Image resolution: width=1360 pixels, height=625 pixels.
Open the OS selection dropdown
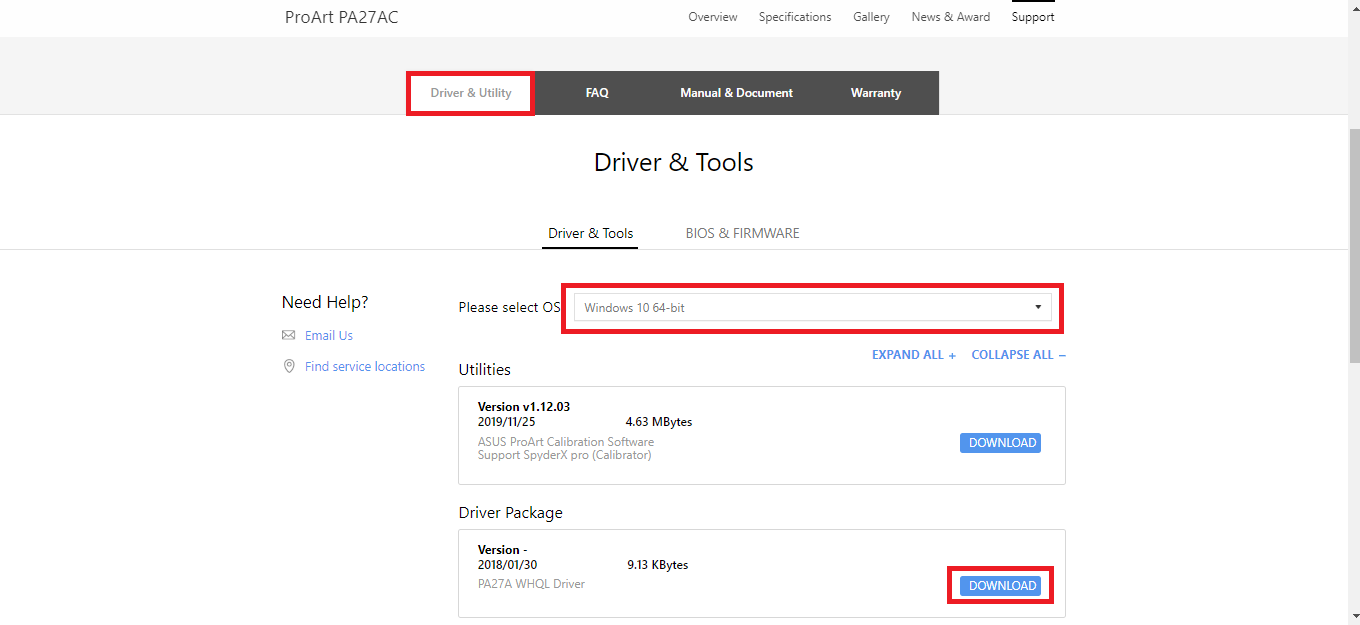(x=812, y=307)
